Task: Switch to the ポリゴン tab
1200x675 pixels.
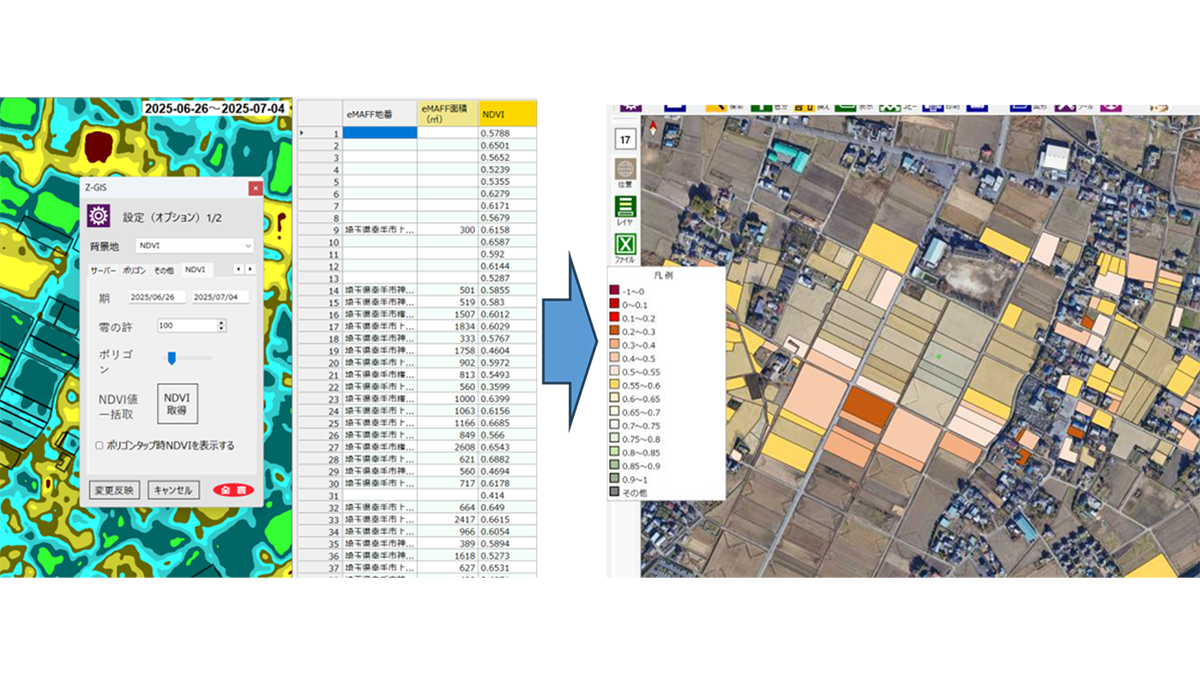Action: (x=134, y=270)
